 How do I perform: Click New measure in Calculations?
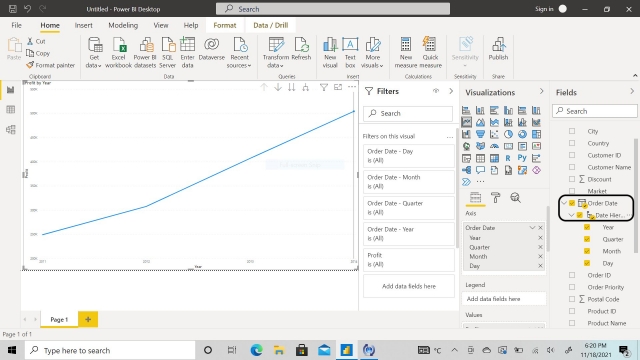click(406, 53)
